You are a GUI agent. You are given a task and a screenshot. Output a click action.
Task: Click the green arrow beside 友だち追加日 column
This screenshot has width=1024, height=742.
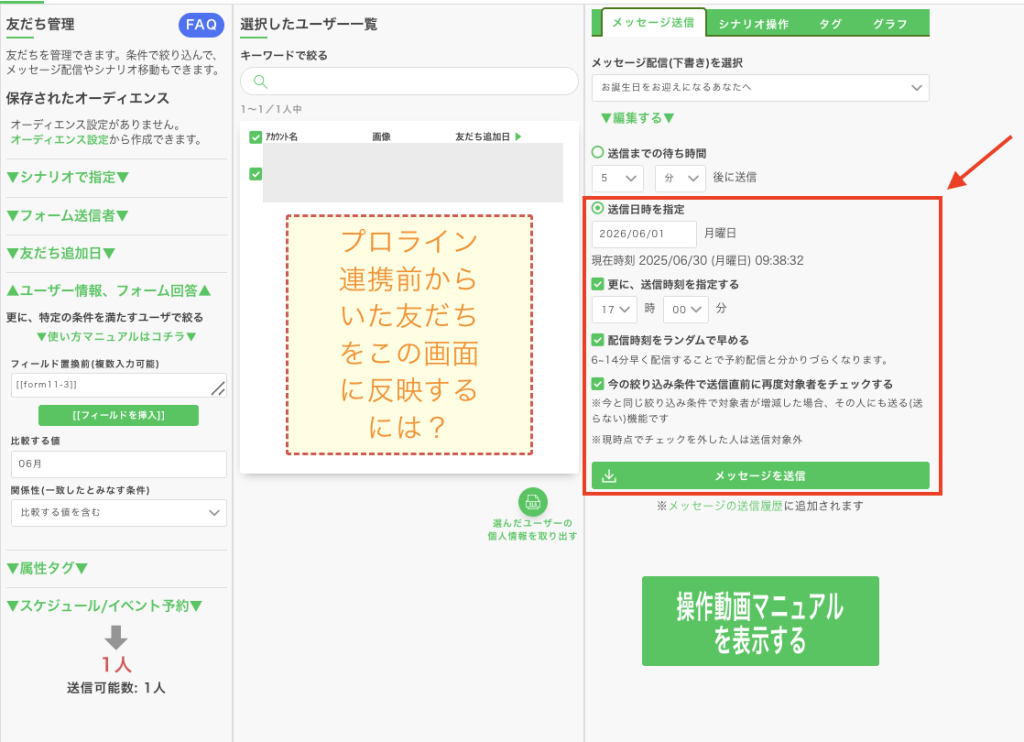tap(518, 136)
